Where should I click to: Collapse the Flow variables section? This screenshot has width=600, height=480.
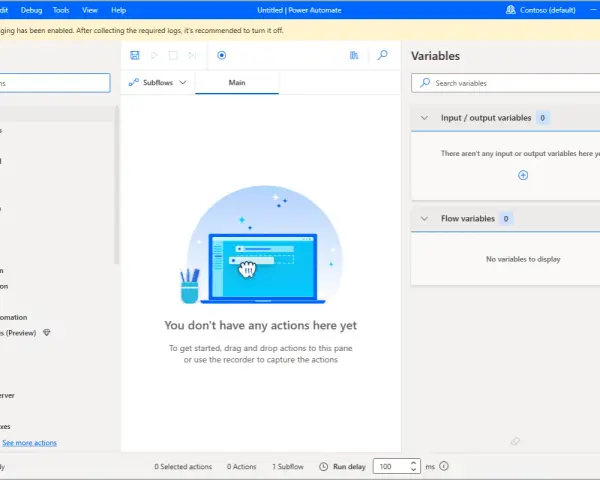(x=424, y=219)
